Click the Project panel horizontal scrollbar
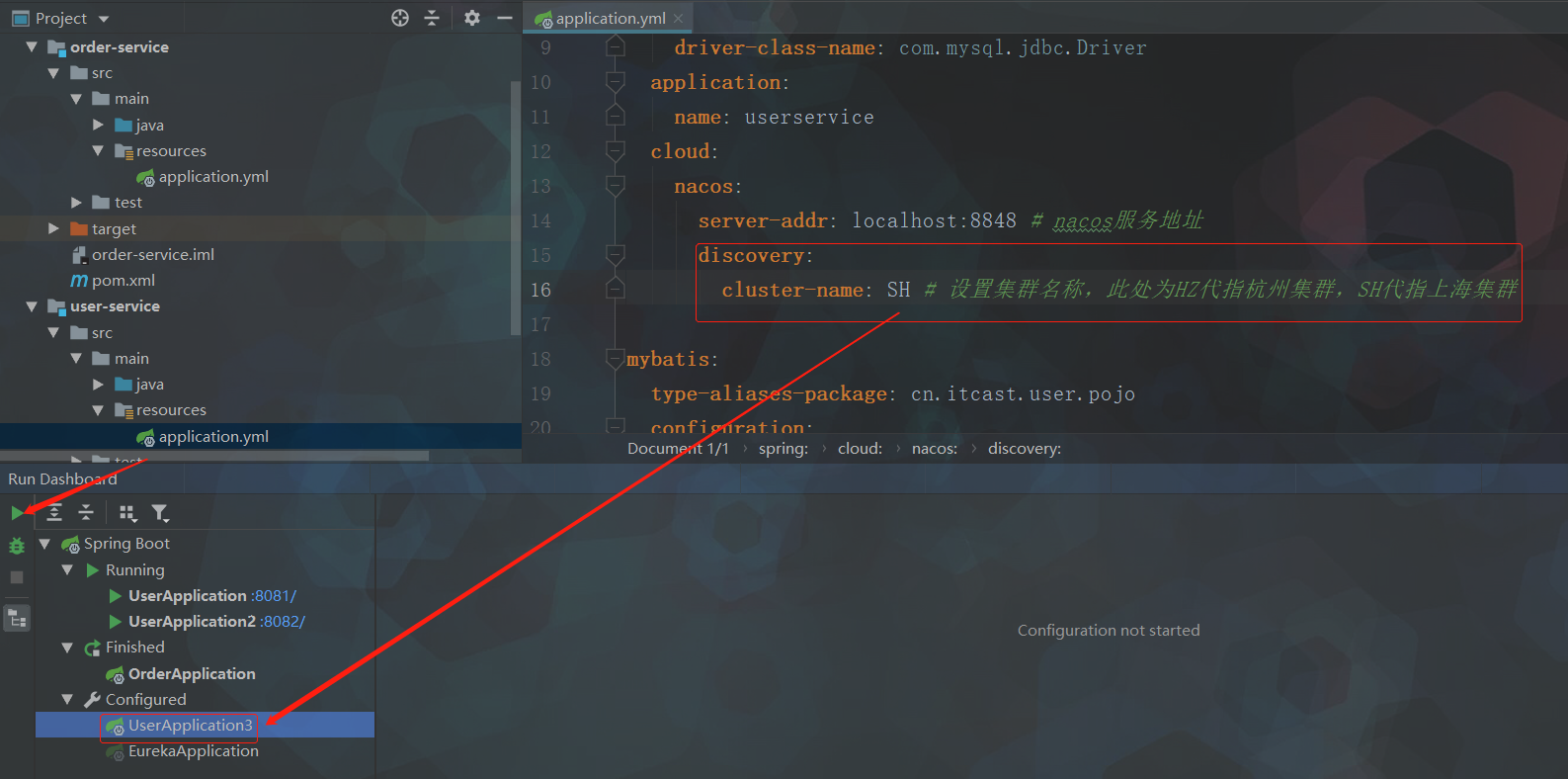Image resolution: width=1568 pixels, height=779 pixels. point(214,456)
